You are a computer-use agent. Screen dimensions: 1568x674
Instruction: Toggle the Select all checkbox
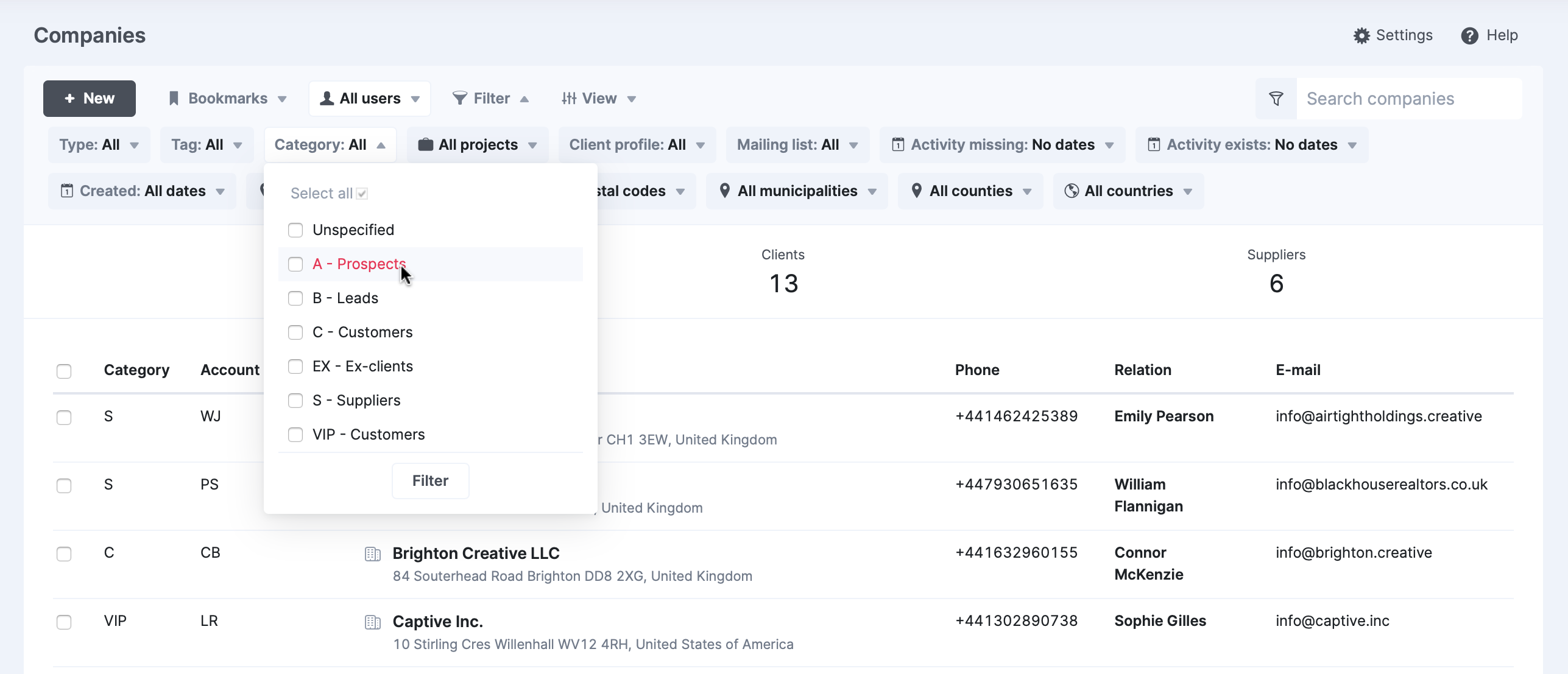[362, 194]
